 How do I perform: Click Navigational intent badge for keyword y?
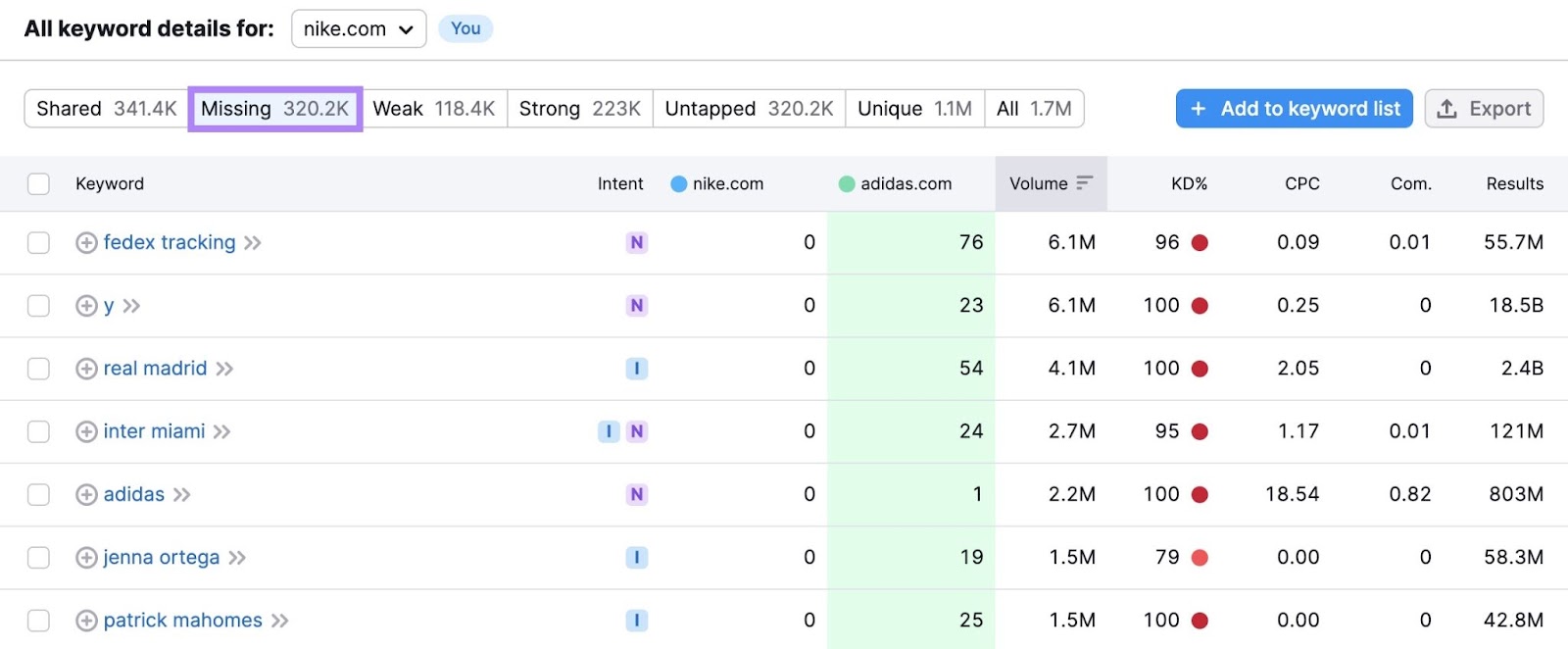(637, 306)
